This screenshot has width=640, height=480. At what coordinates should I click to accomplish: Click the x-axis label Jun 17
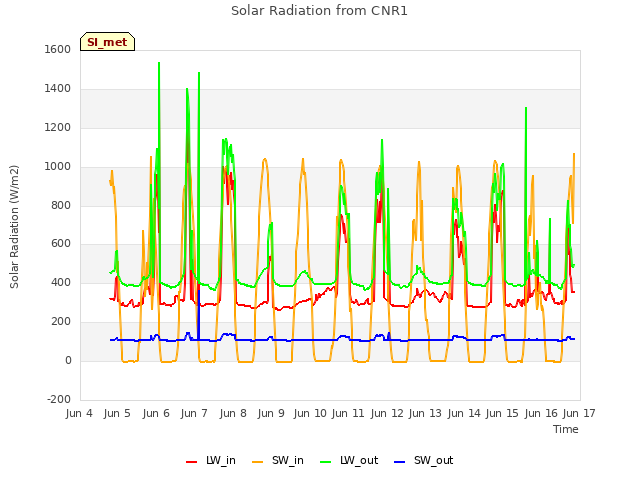579,413
